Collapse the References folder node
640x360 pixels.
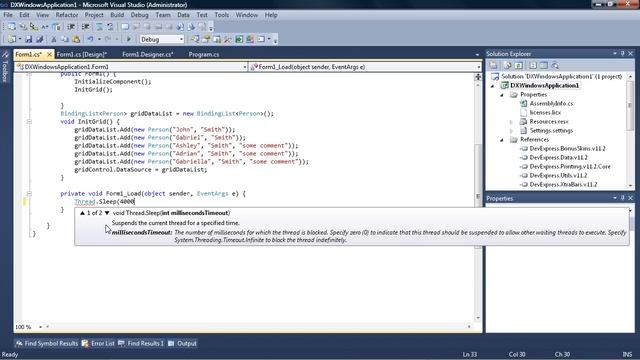pos(502,140)
